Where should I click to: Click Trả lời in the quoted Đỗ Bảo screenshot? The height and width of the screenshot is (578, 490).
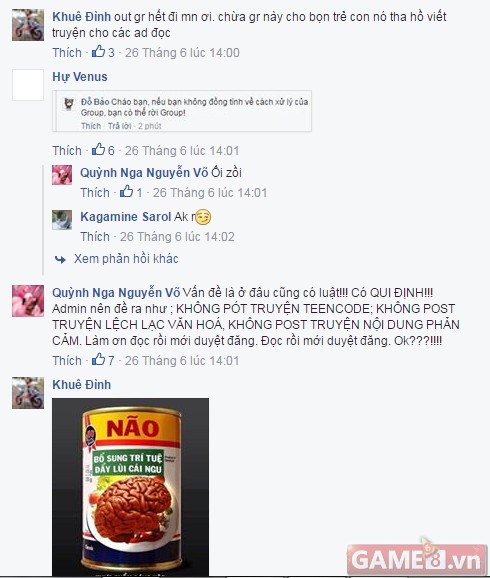click(119, 126)
